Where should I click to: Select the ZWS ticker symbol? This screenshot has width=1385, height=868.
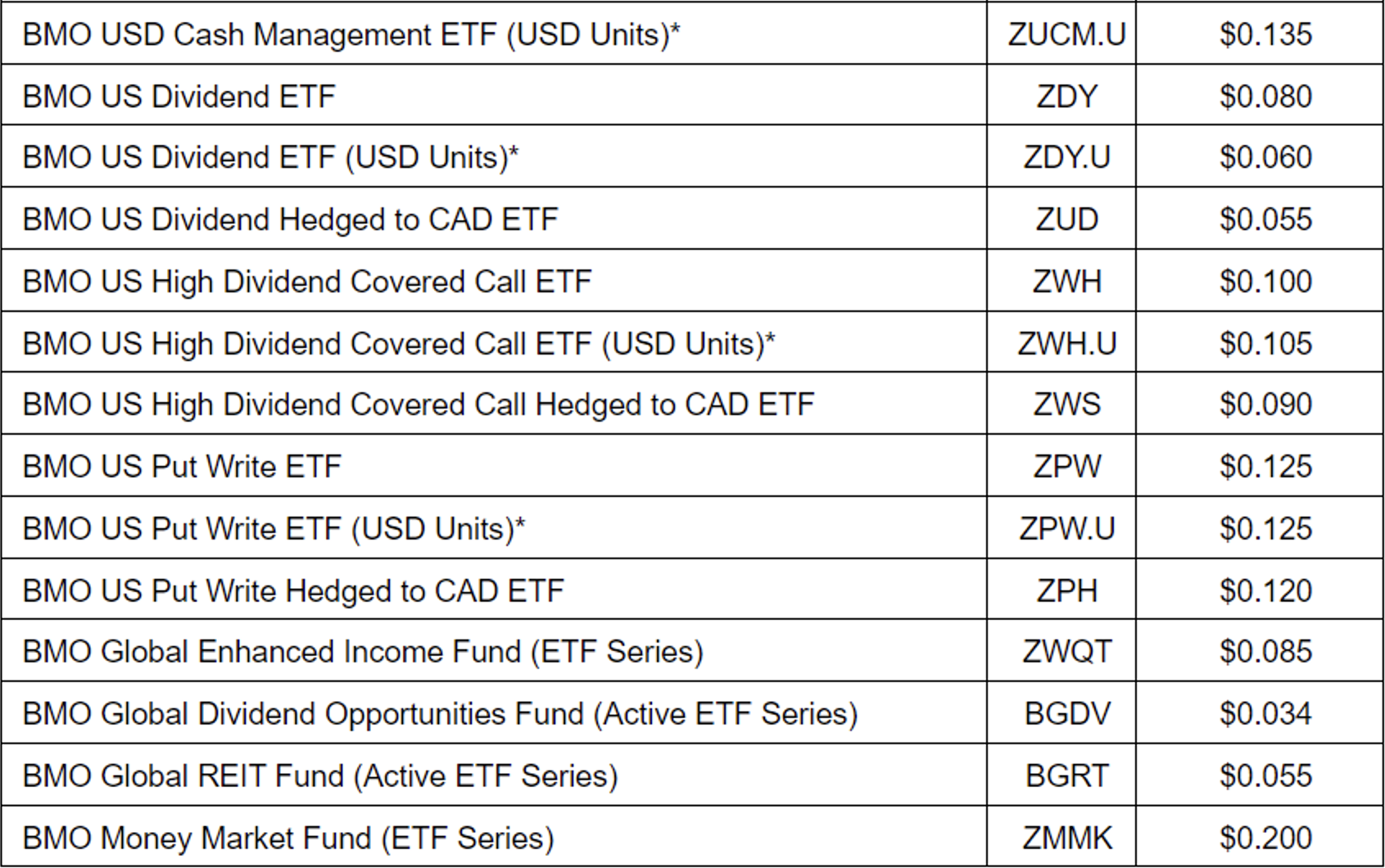pos(1066,405)
